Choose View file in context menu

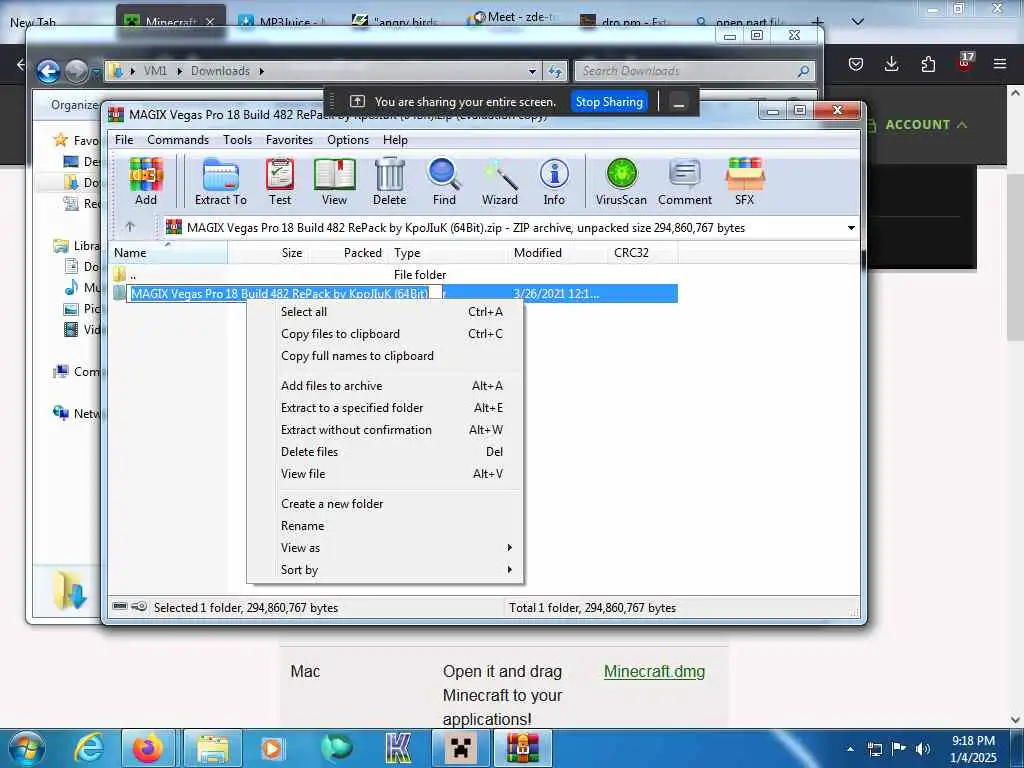(385, 474)
